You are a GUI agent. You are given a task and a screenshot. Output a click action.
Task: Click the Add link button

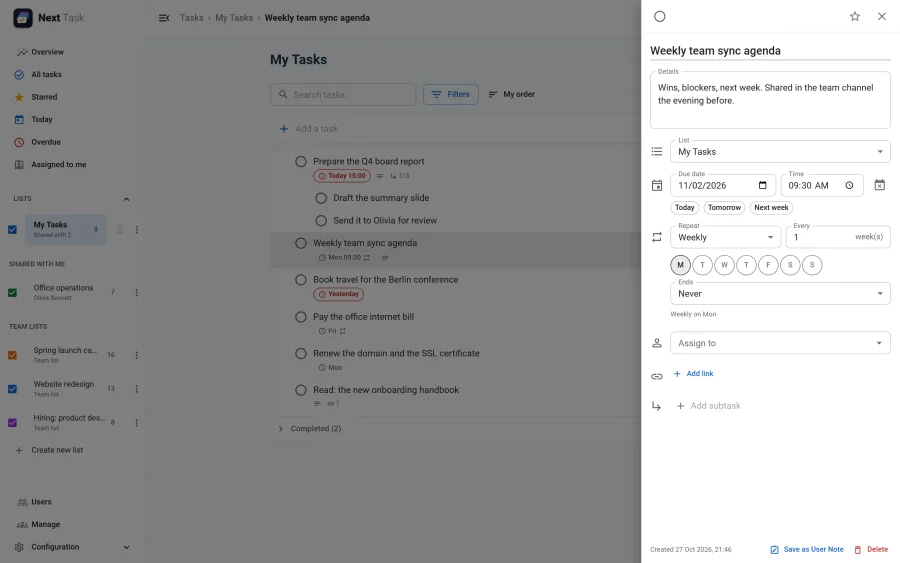tap(693, 374)
